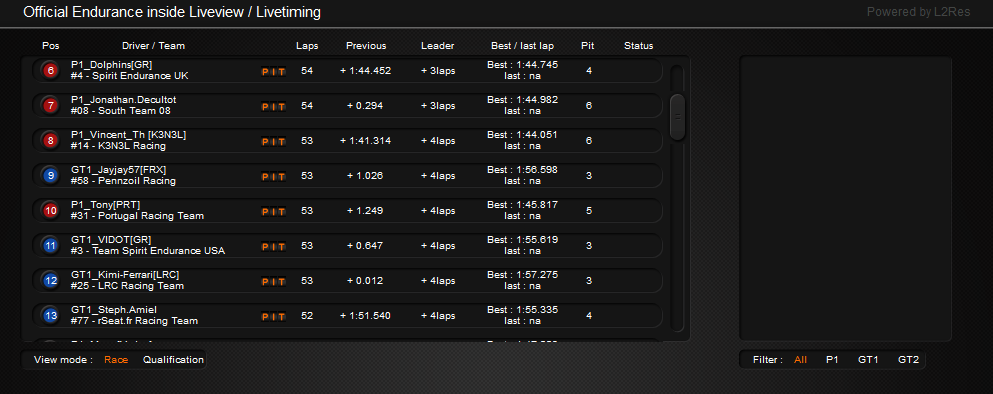The height and width of the screenshot is (394, 993).
Task: Select Race view mode
Action: 116,360
